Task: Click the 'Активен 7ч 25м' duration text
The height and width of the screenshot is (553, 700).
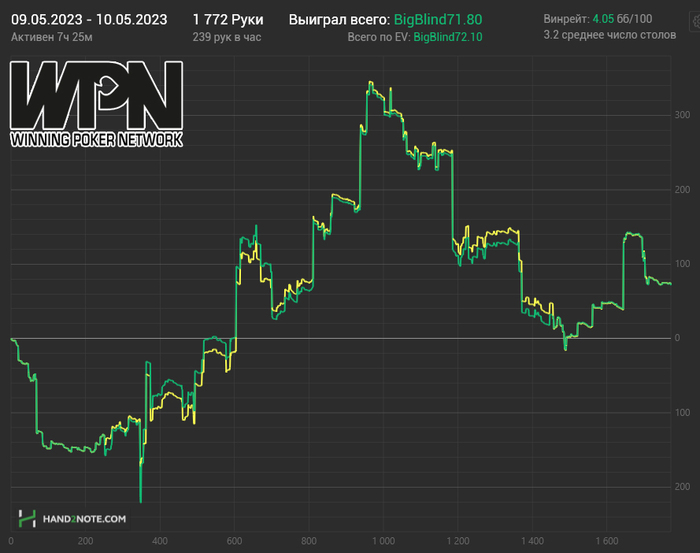Action: 52,37
